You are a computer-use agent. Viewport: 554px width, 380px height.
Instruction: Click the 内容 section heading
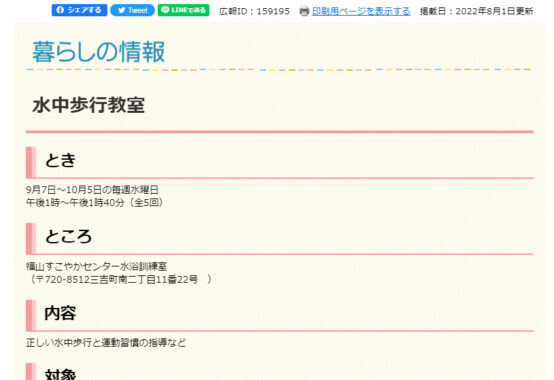click(x=60, y=313)
